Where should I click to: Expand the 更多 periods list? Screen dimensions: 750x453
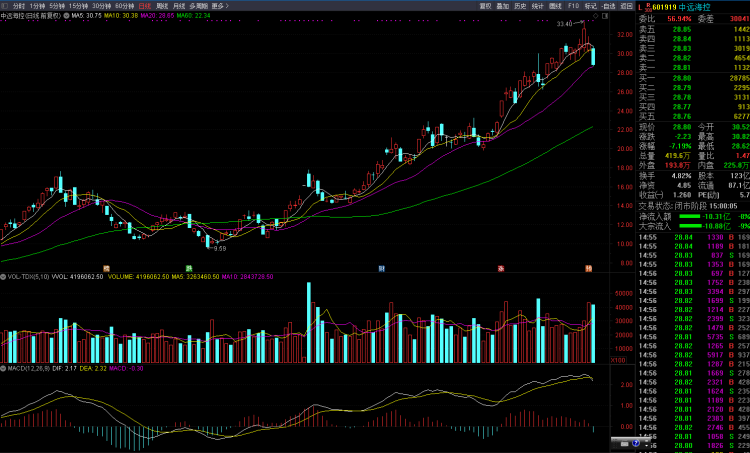tap(219, 6)
